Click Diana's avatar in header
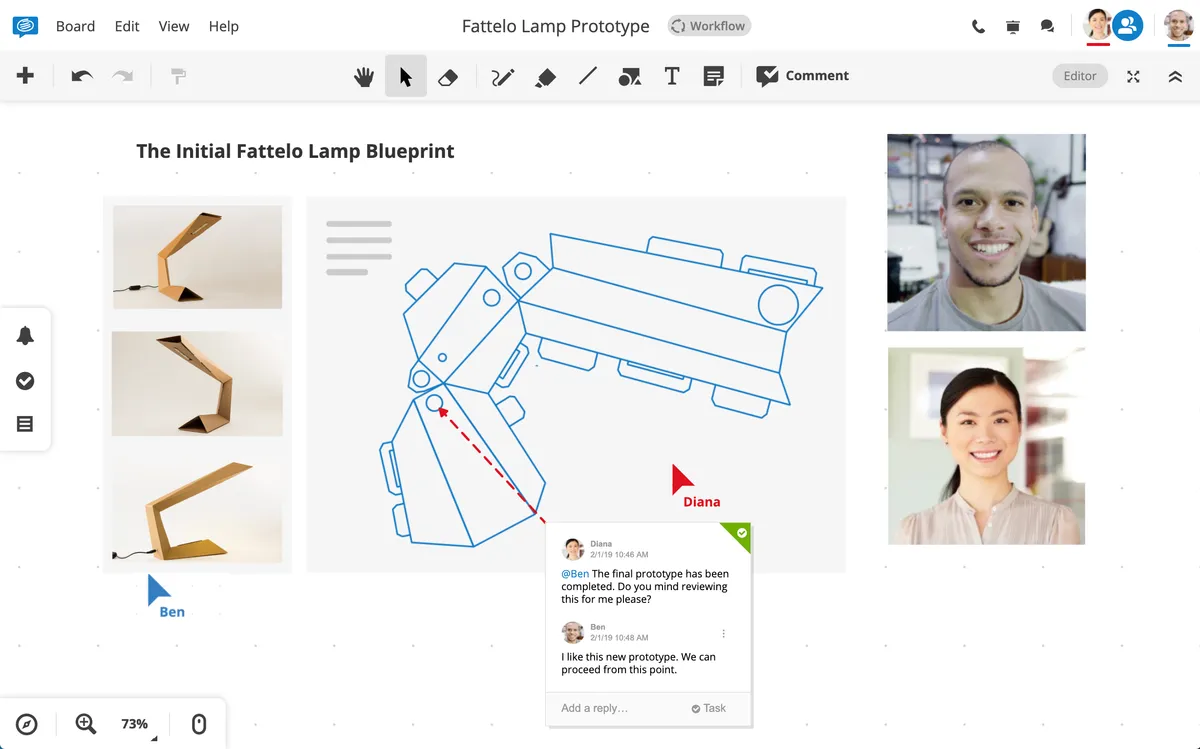 pyautogui.click(x=1097, y=25)
